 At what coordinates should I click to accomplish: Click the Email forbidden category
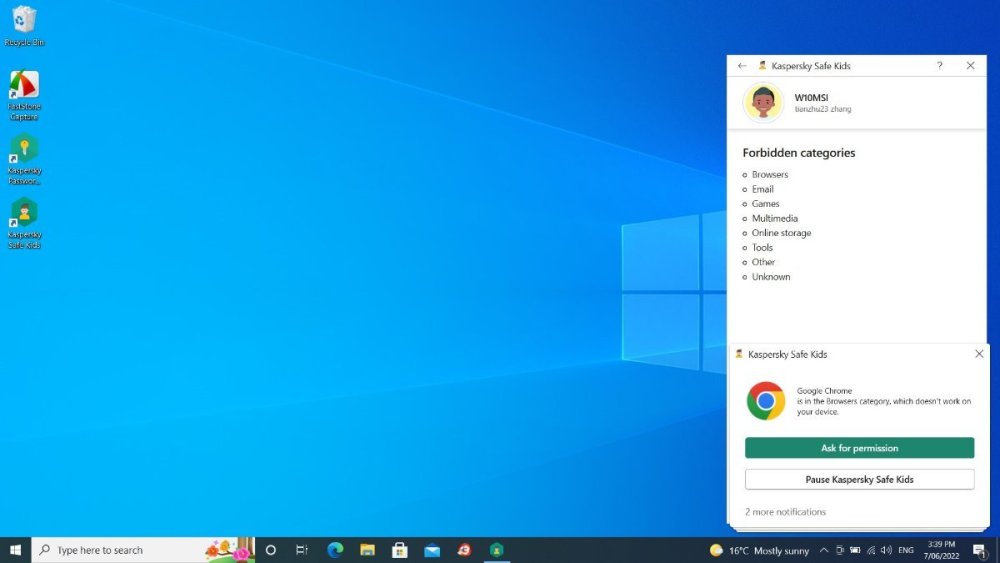[762, 189]
